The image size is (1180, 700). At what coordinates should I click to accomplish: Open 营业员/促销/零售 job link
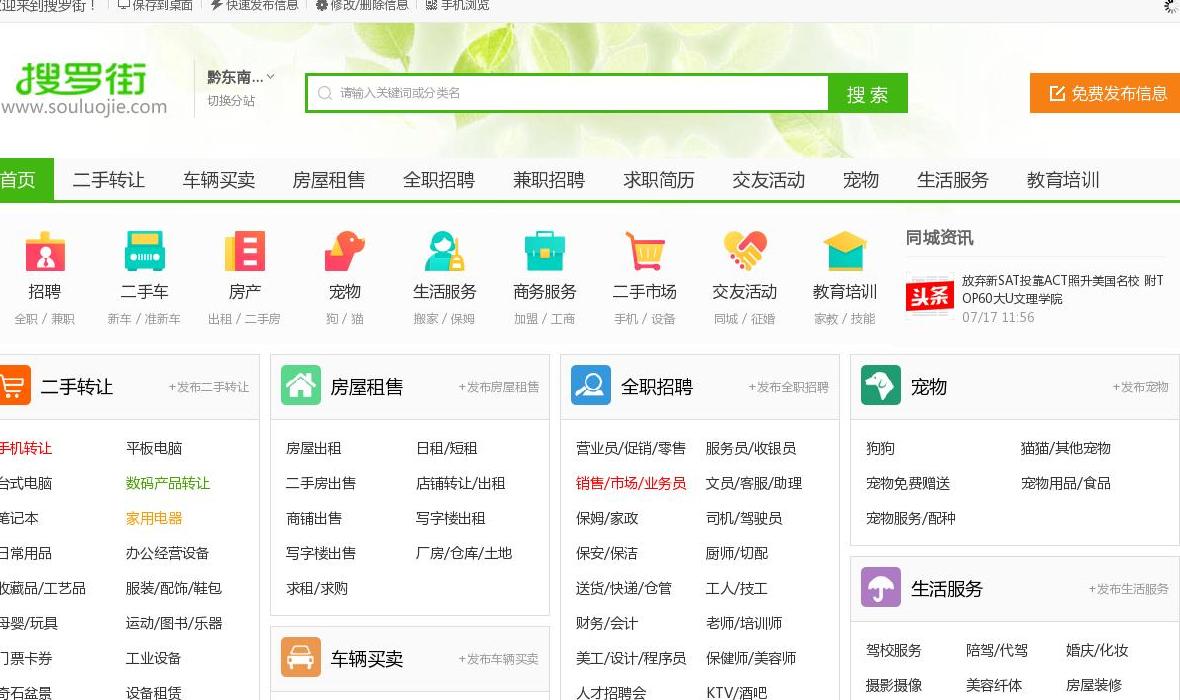click(631, 448)
